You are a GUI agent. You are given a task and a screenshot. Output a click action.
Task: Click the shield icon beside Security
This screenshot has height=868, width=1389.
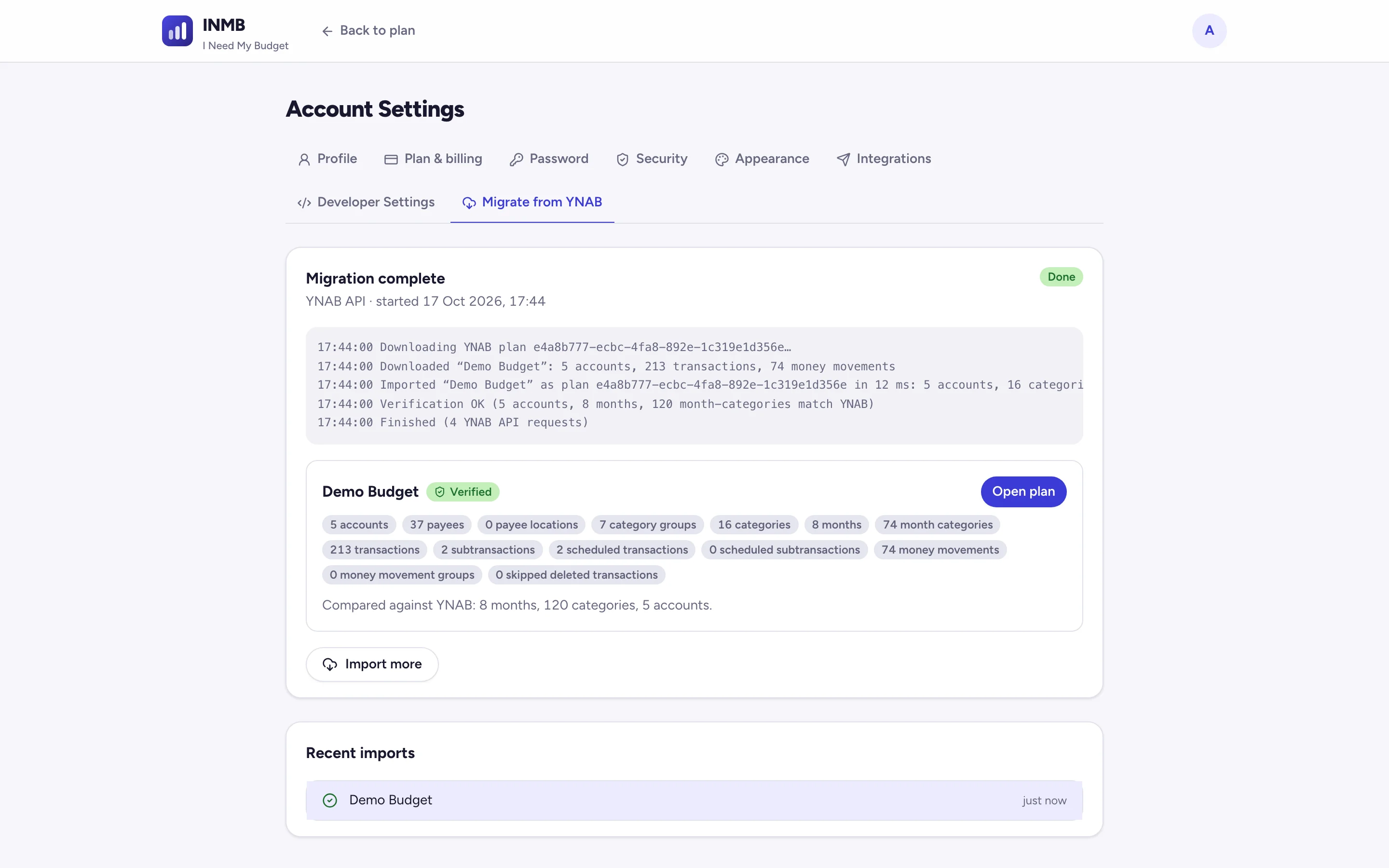pyautogui.click(x=622, y=160)
